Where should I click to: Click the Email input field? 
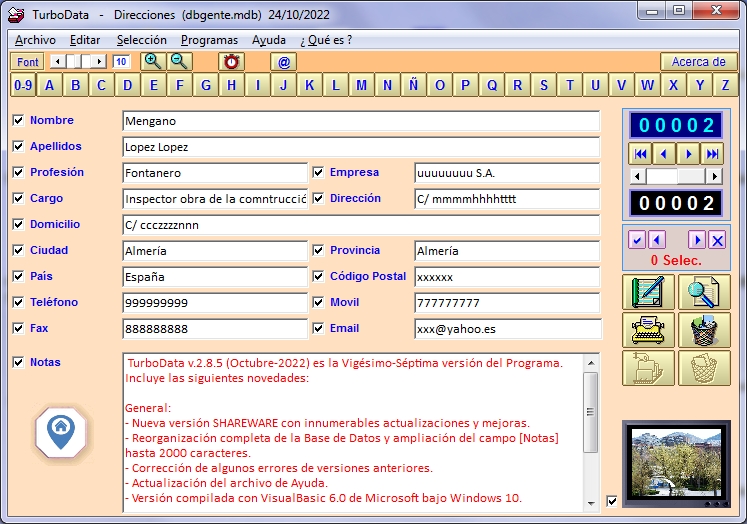[x=508, y=329]
